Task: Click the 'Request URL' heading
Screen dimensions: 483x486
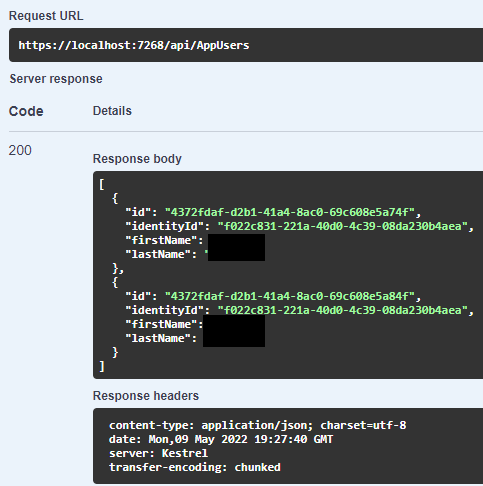Action: (46, 16)
